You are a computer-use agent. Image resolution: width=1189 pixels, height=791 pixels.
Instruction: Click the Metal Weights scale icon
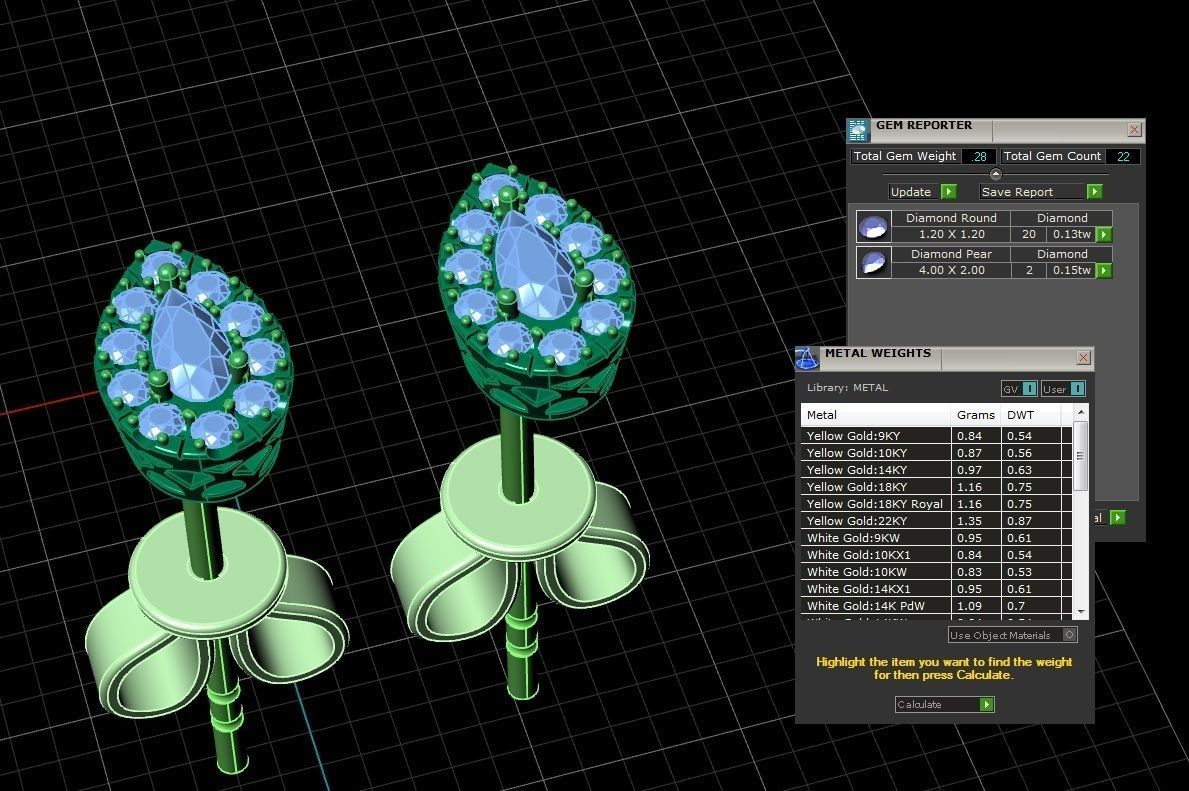806,359
